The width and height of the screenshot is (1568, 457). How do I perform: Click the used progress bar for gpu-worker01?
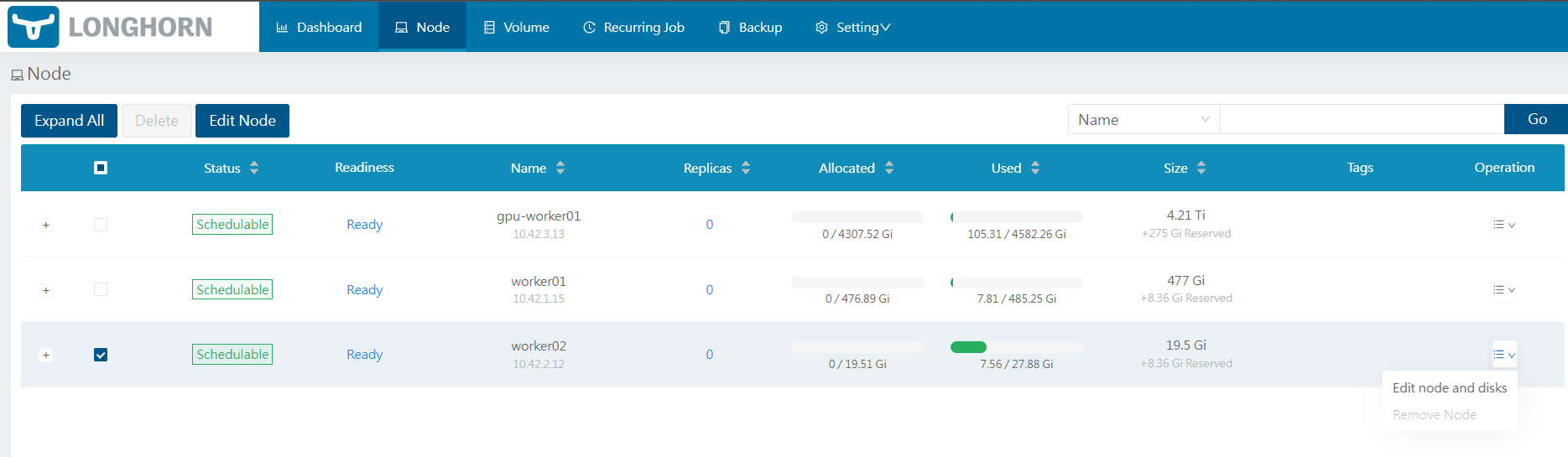pyautogui.click(x=1017, y=217)
